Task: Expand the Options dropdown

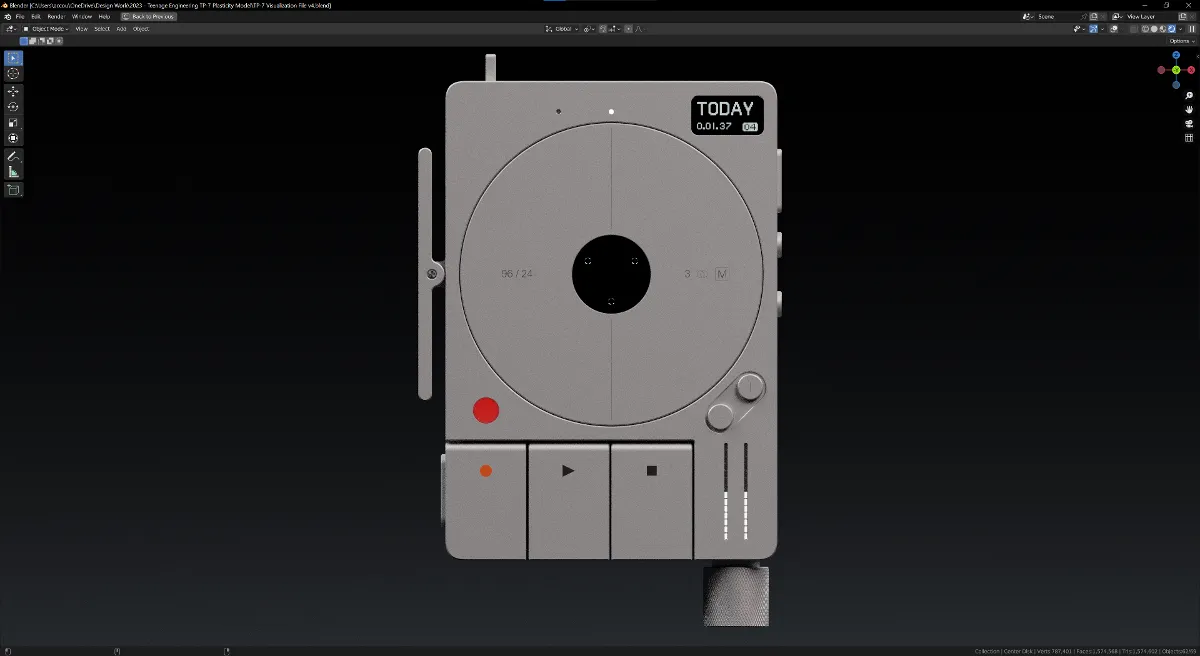Action: [1178, 41]
